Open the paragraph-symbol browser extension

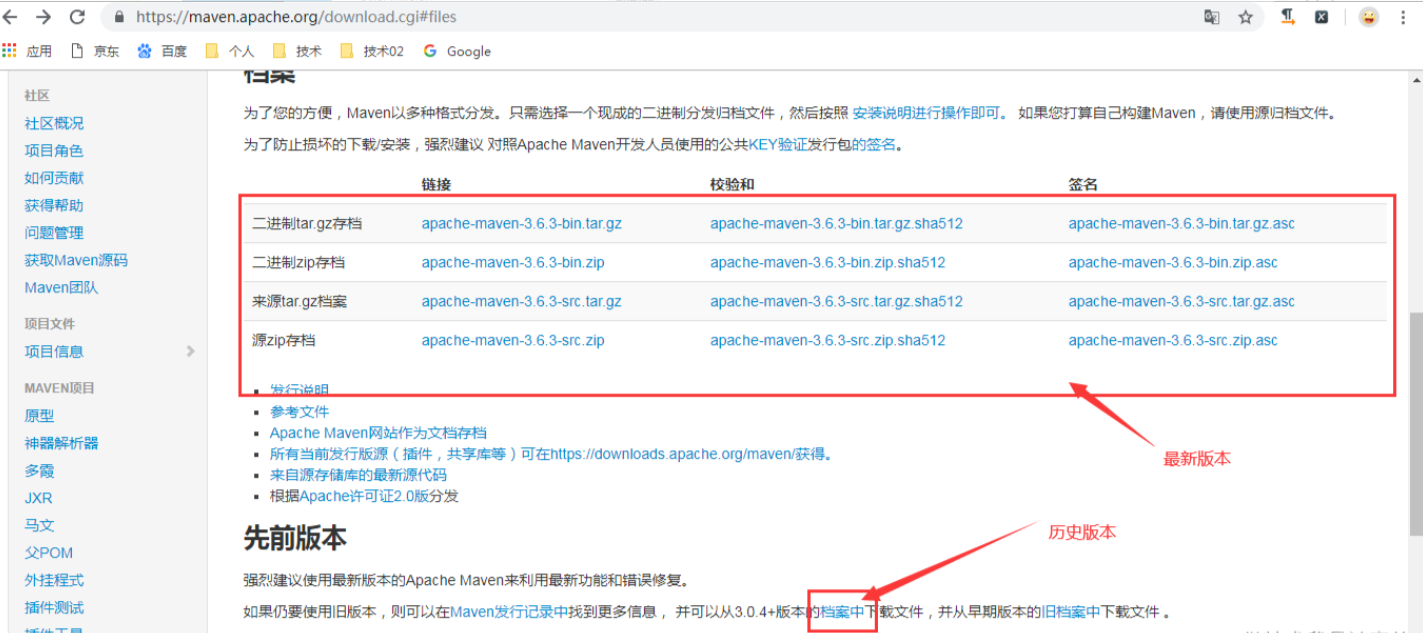1289,17
